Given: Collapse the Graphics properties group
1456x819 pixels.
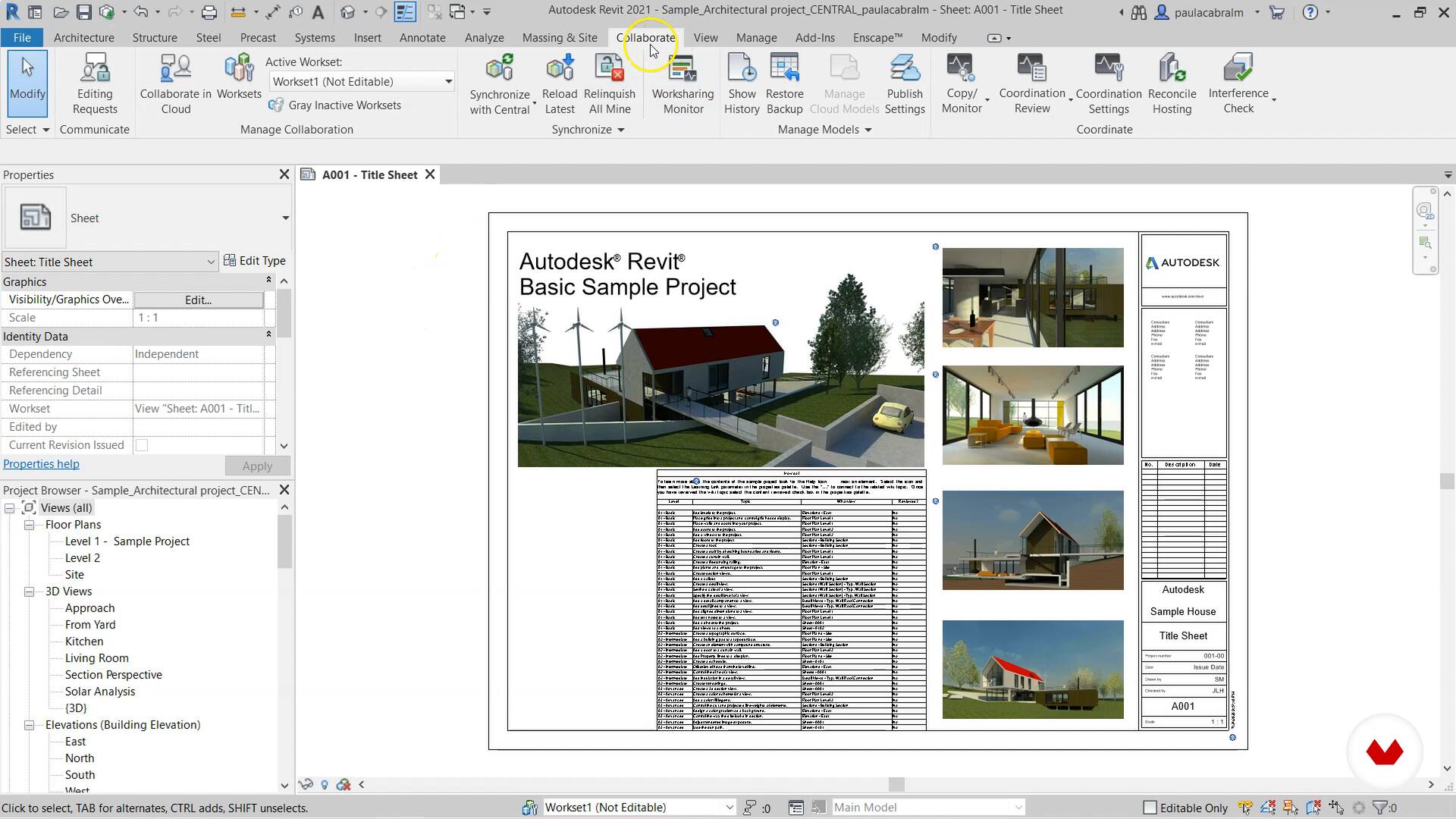Looking at the screenshot, I should pos(268,281).
